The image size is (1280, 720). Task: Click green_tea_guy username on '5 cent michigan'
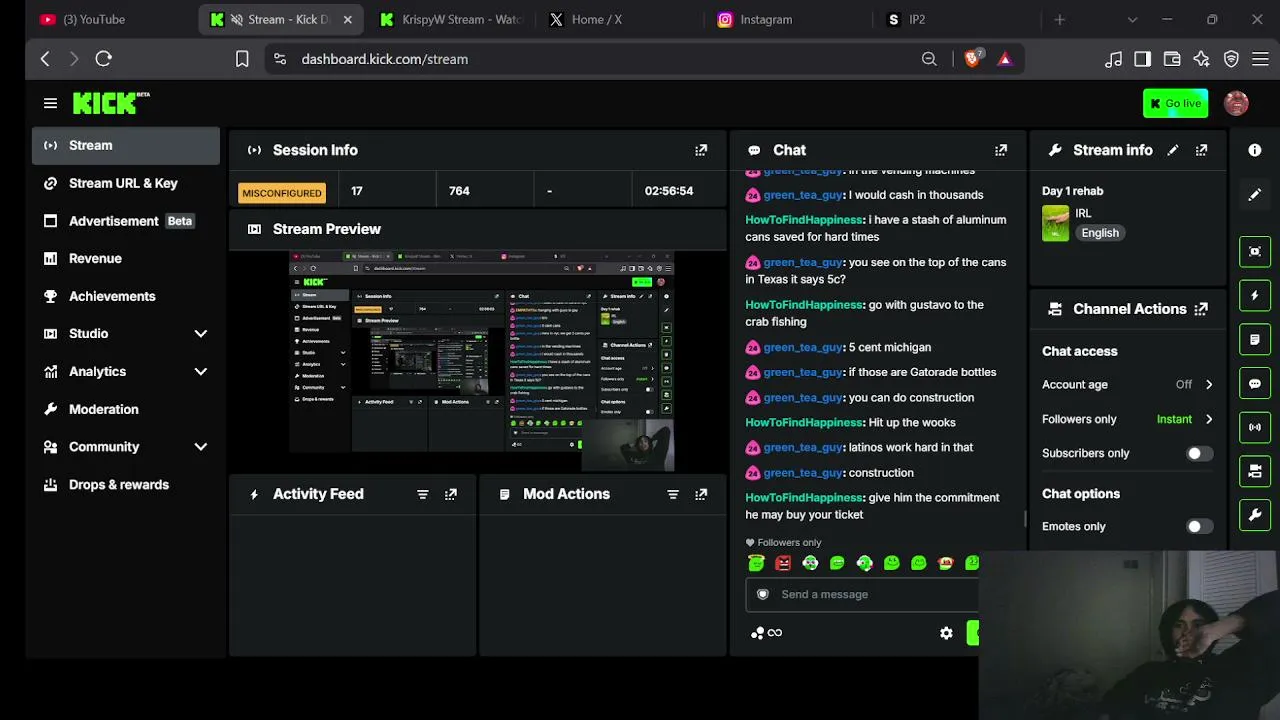(803, 347)
